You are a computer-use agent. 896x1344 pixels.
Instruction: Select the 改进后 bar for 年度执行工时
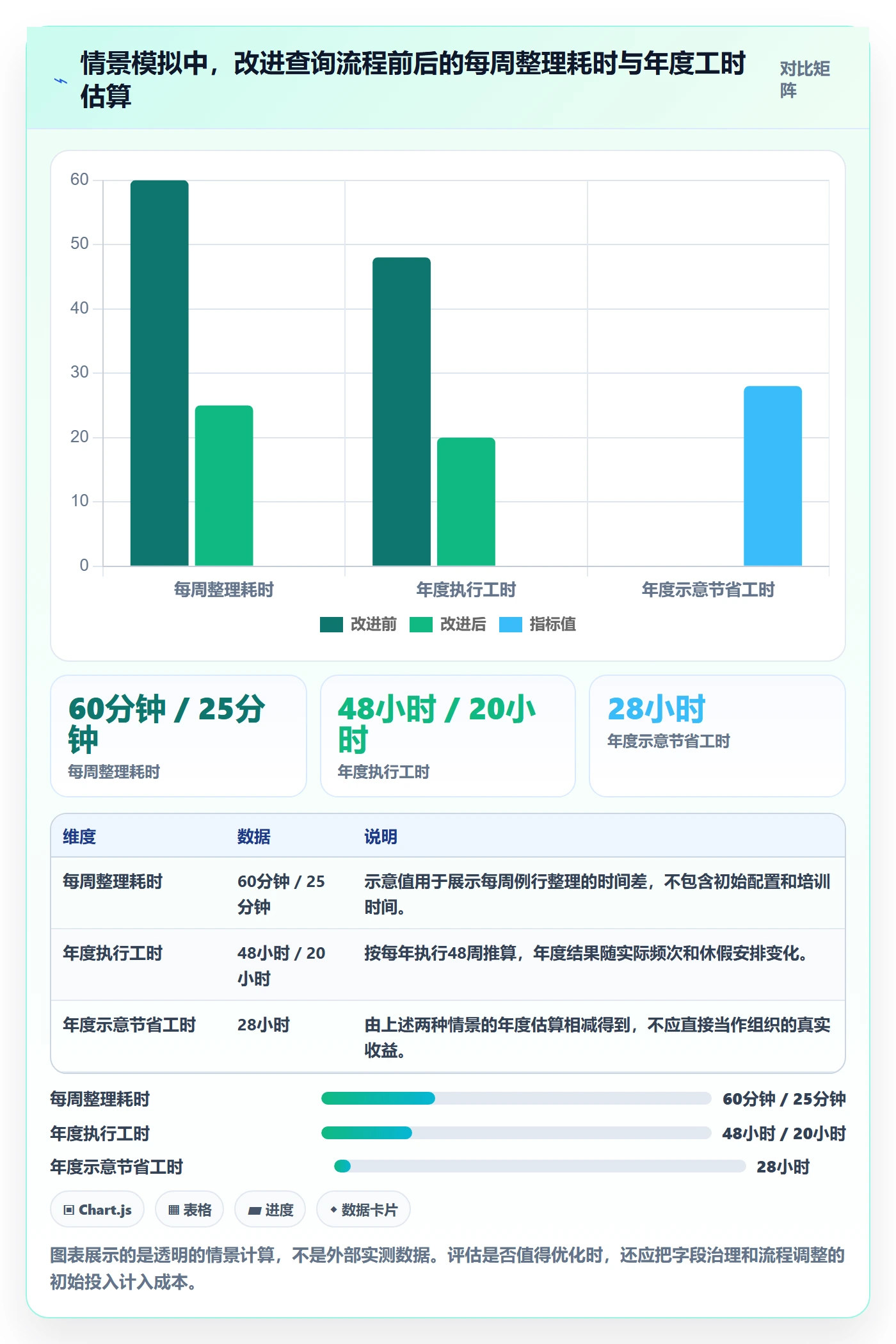click(466, 502)
